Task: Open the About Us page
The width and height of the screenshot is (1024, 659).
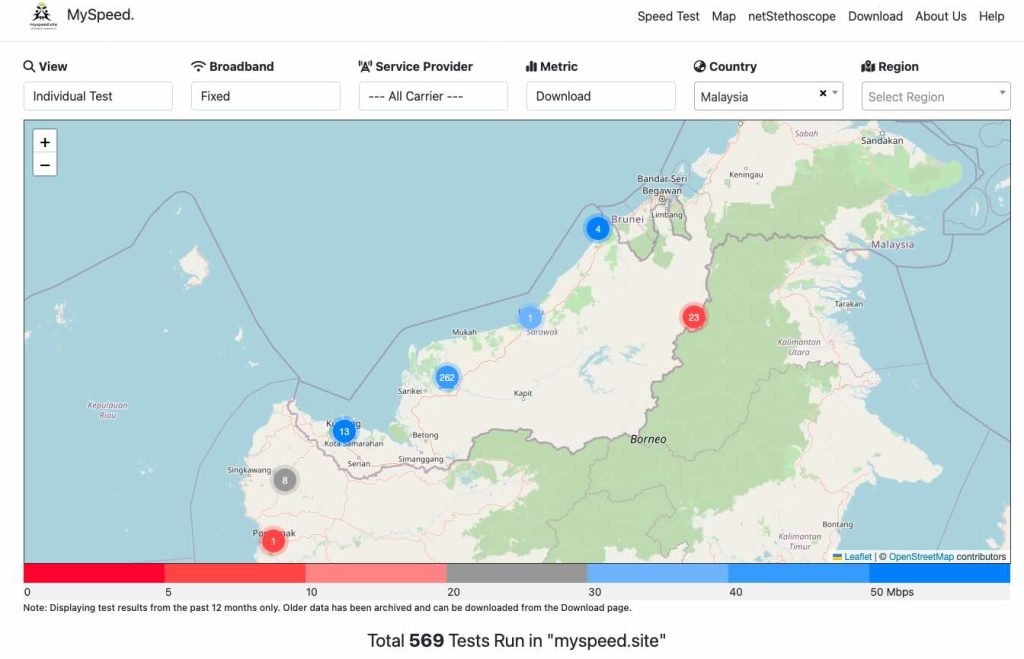Action: point(940,16)
